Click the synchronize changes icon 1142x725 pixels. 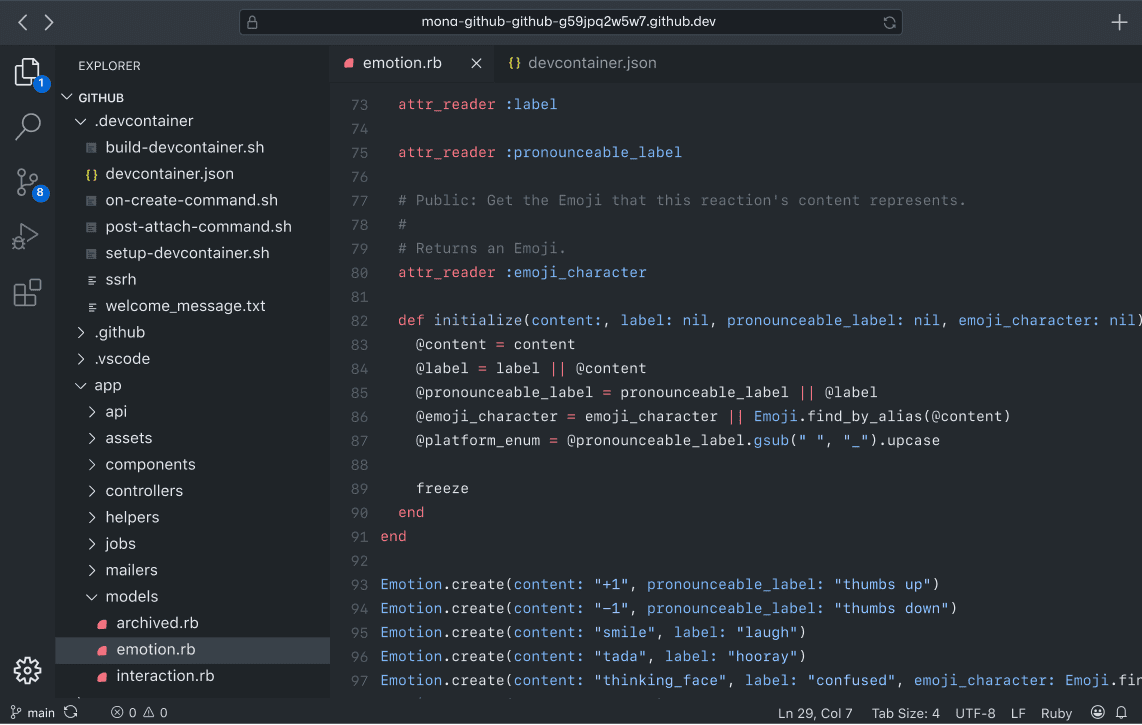71,713
